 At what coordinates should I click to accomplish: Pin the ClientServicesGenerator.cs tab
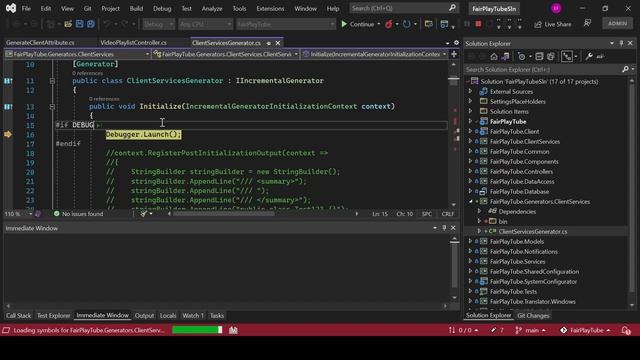269,43
